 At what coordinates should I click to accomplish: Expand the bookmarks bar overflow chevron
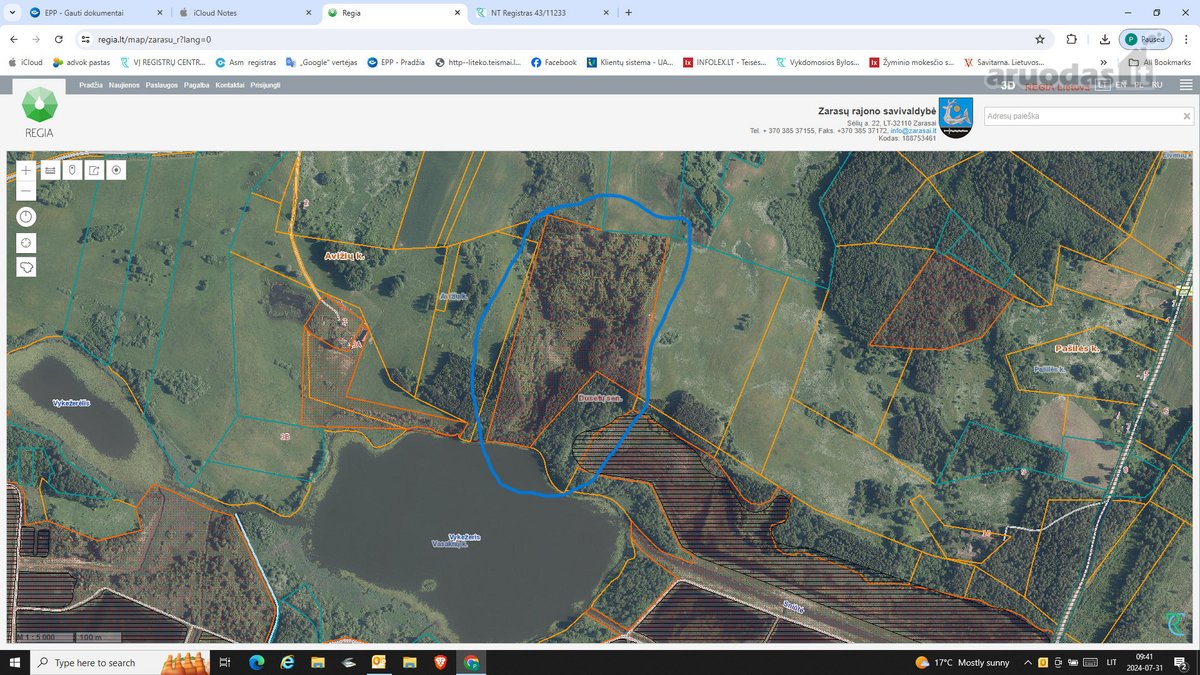pyautogui.click(x=1103, y=62)
